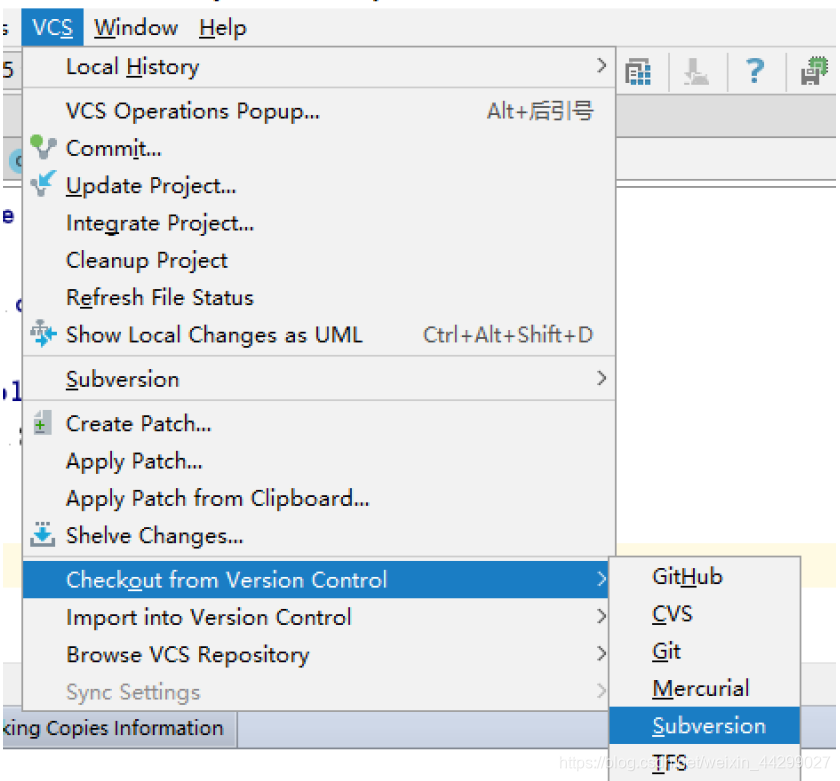Click the Create Patch icon

pos(43,423)
